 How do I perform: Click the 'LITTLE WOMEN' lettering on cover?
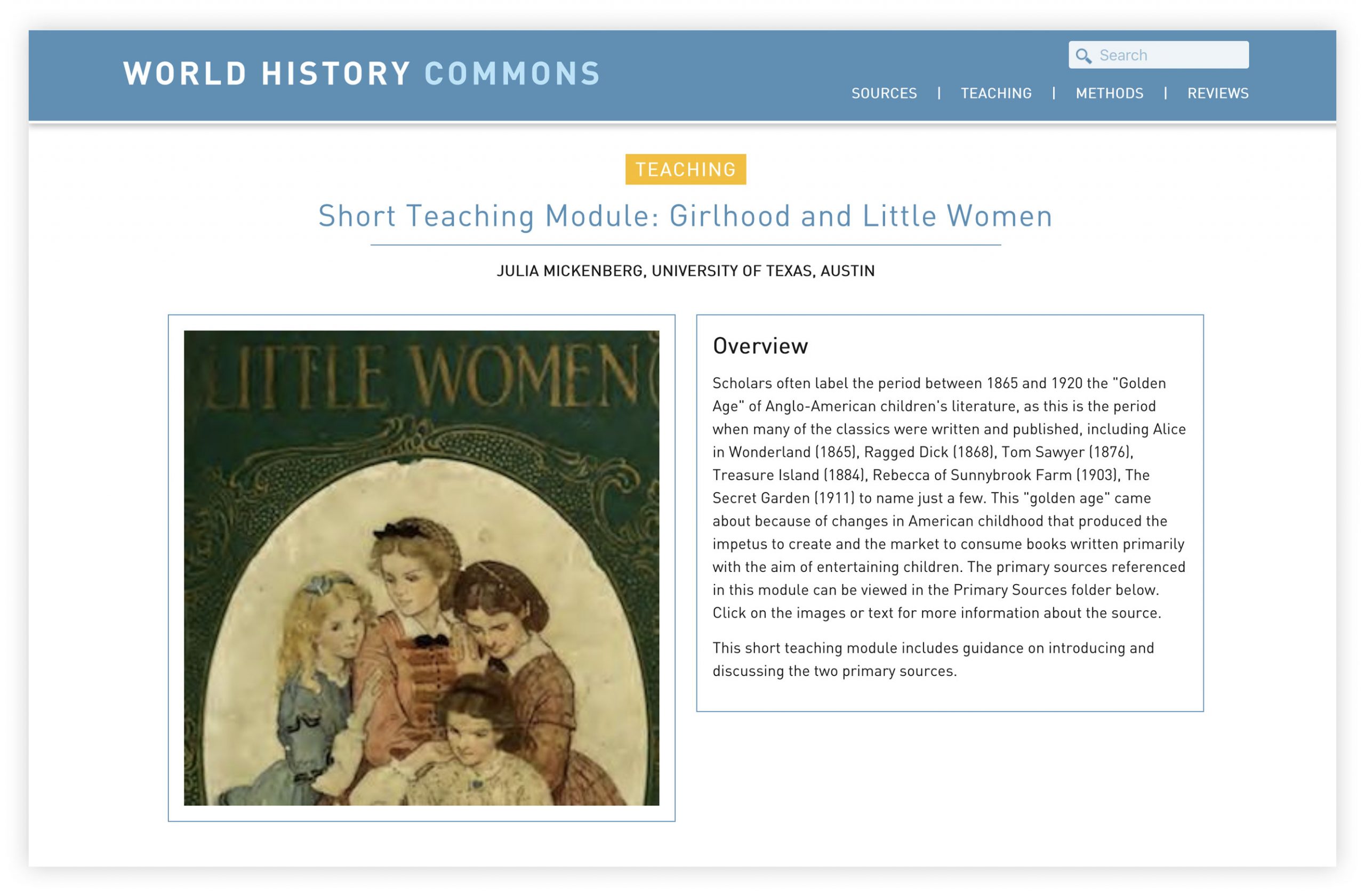coord(422,375)
